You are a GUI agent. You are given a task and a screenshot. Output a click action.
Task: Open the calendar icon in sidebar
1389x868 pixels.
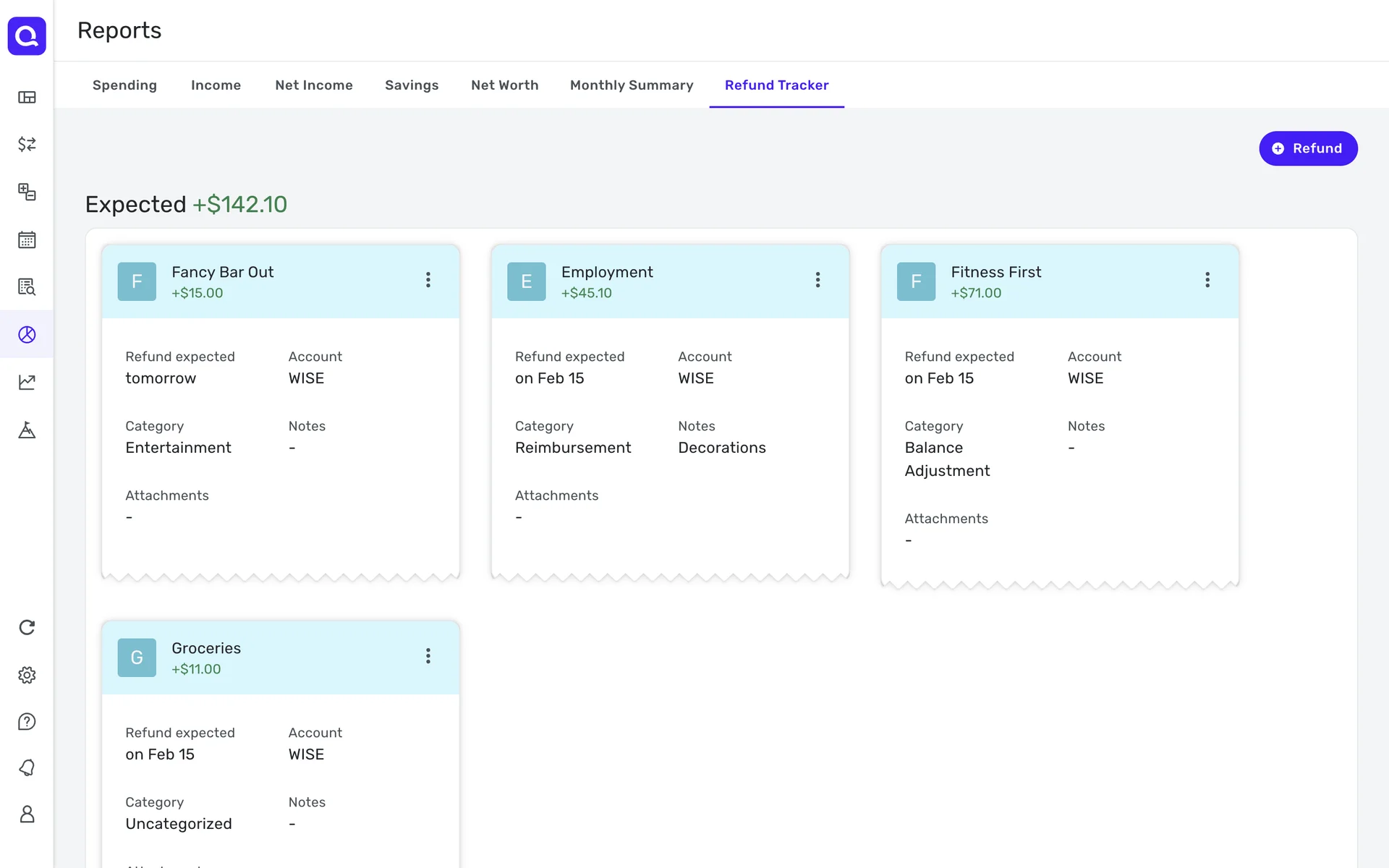[x=27, y=239]
